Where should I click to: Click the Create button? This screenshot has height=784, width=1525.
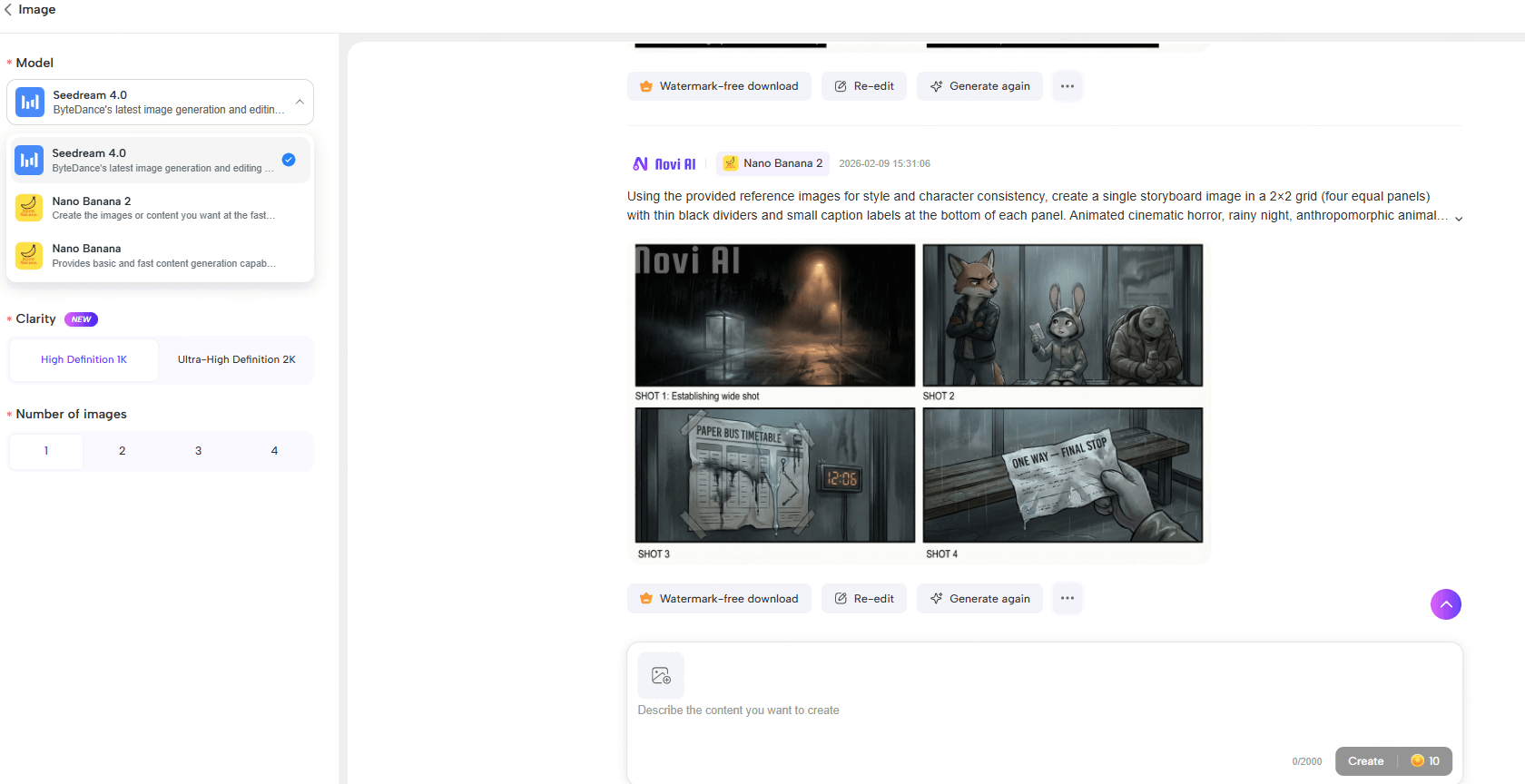coord(1365,761)
